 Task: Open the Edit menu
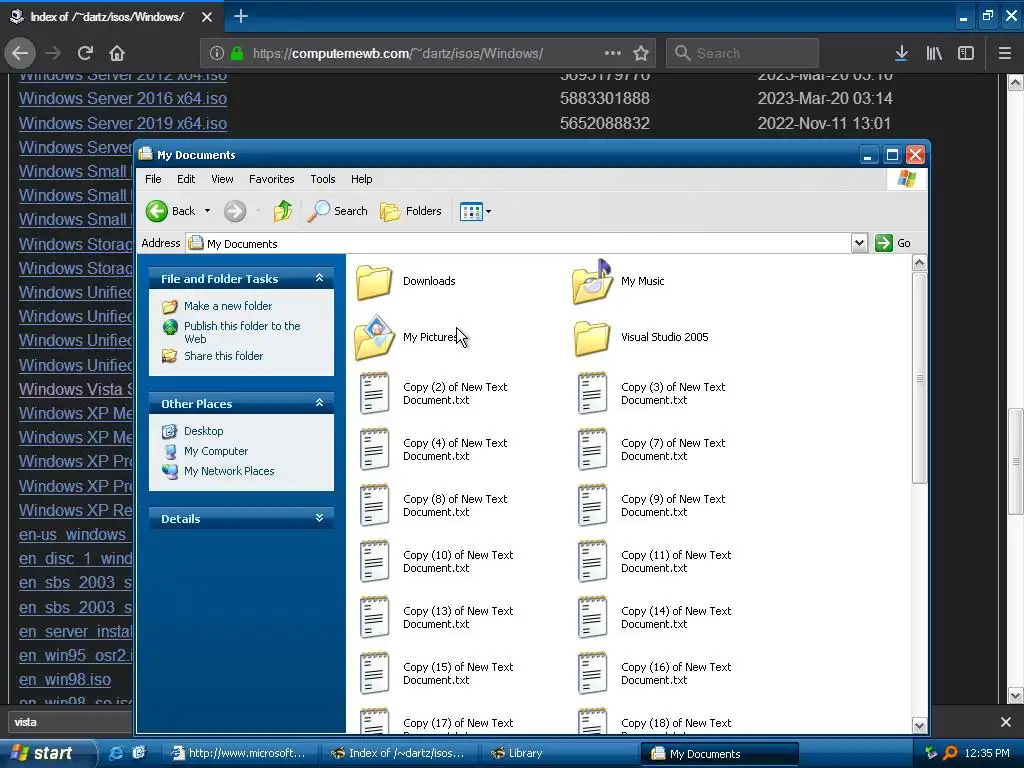185,179
